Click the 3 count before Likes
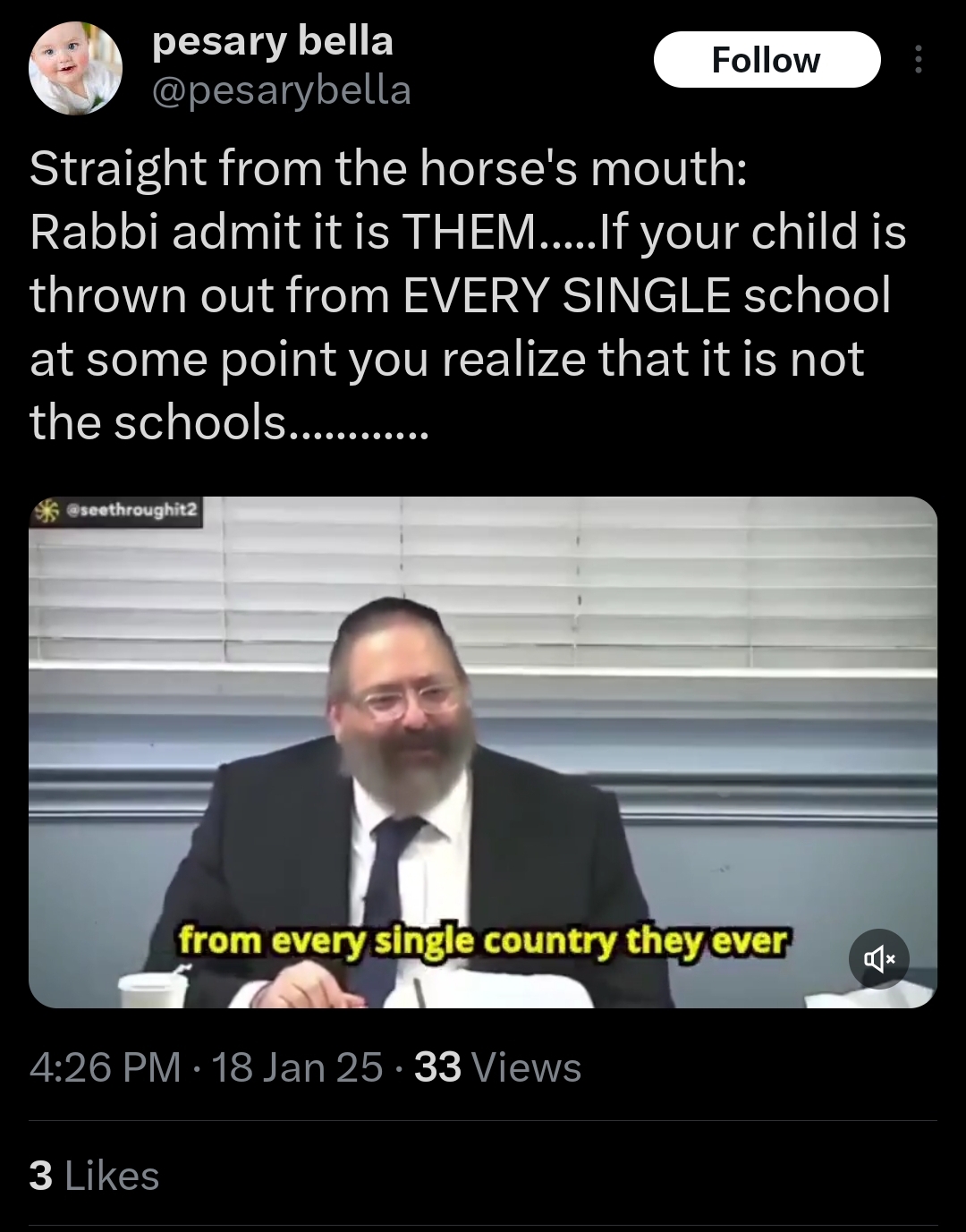The image size is (966, 1232). (40, 1176)
